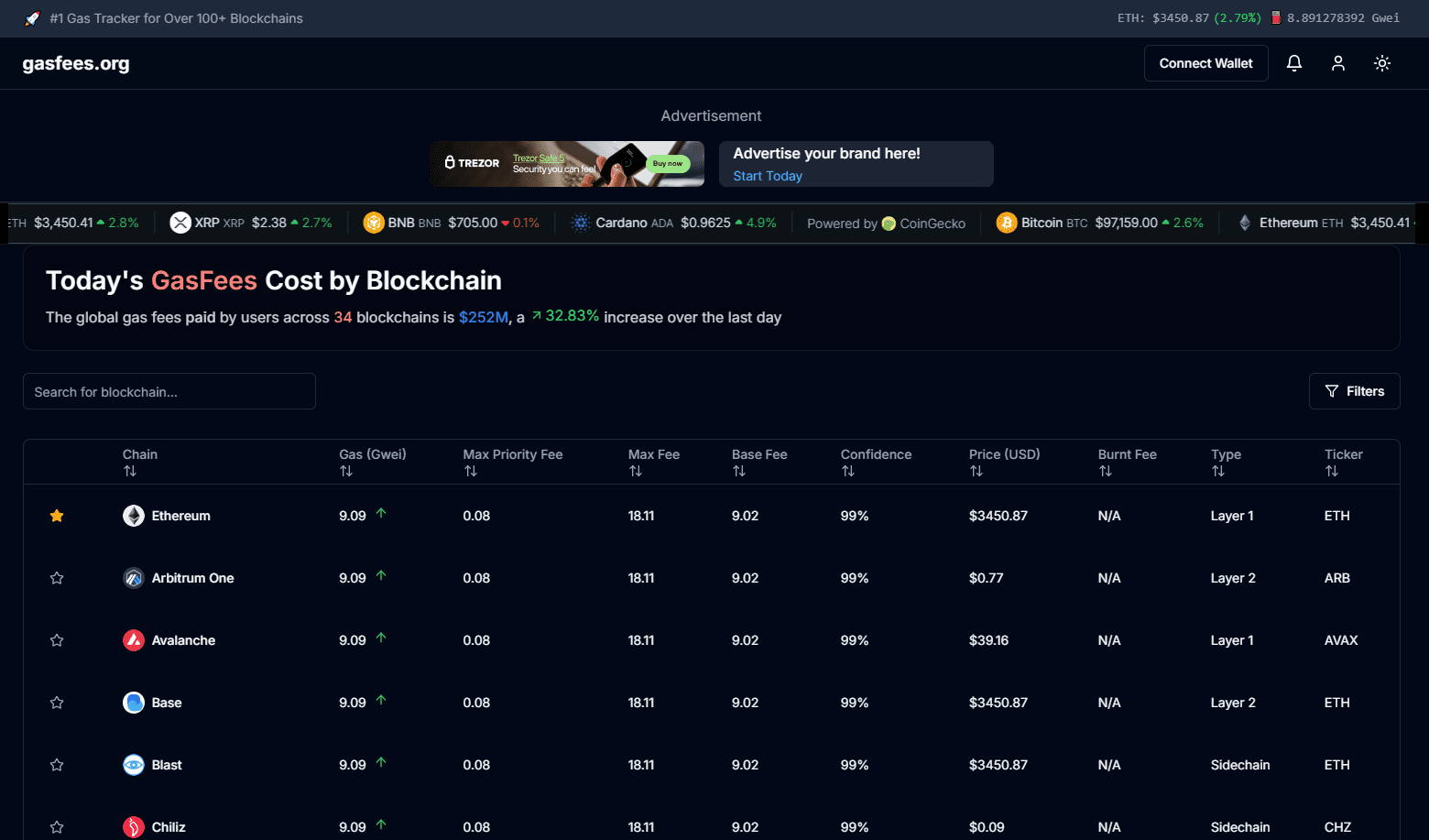Viewport: 1429px width, 840px height.
Task: Sort by the Price (USD) column
Action: 976,471
